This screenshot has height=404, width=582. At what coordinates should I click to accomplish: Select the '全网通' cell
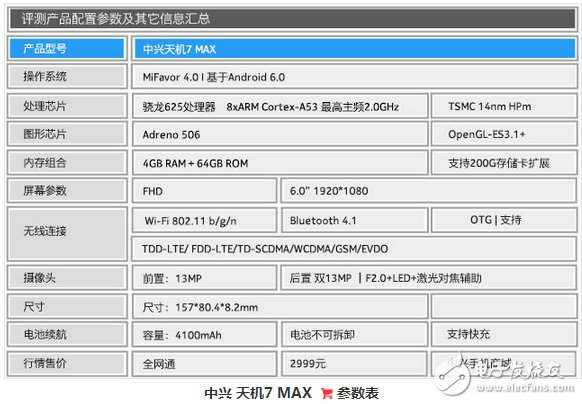coord(205,364)
